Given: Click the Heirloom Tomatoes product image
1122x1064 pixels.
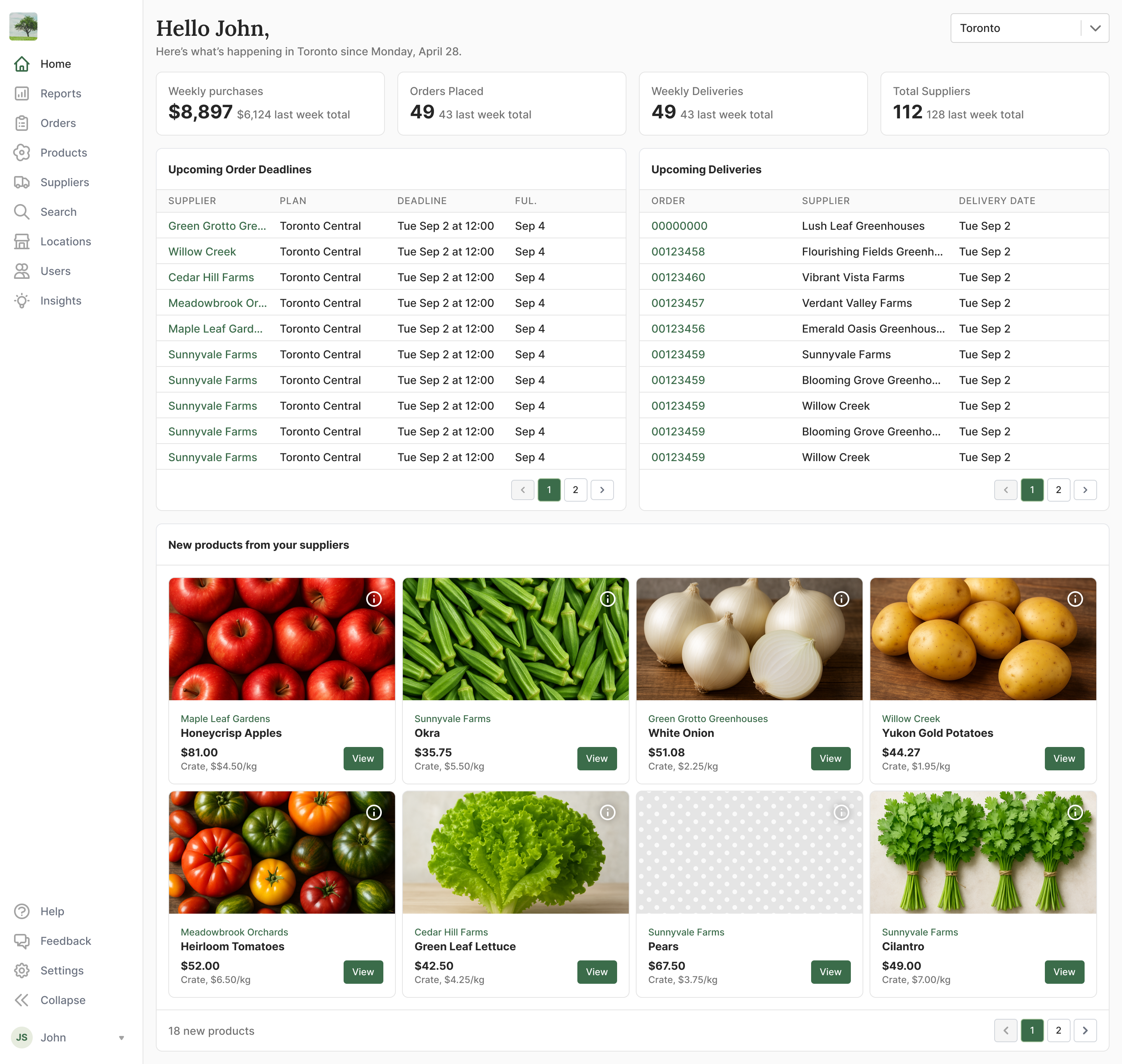Looking at the screenshot, I should [x=281, y=852].
